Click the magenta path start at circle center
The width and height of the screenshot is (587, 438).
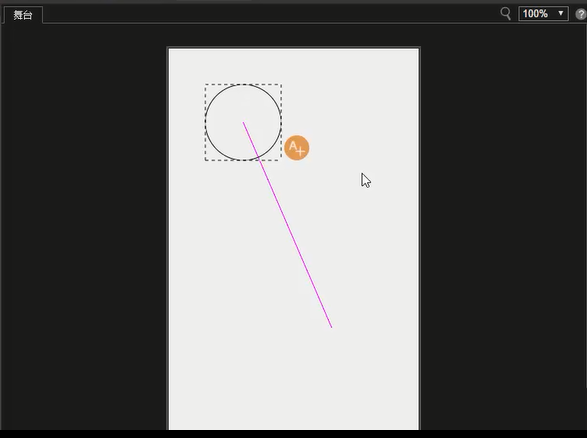243,122
